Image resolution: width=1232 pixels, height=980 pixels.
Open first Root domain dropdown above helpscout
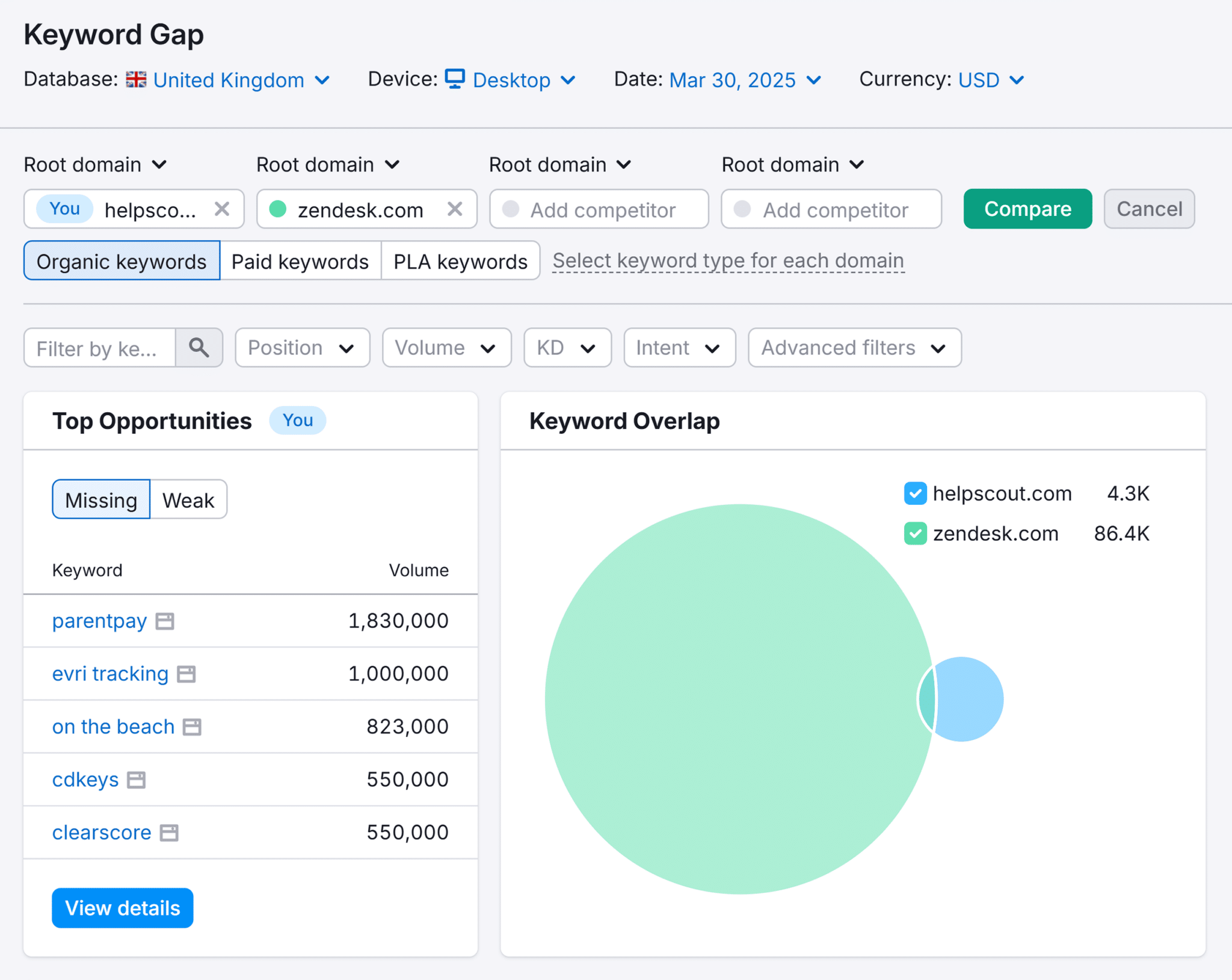(x=95, y=165)
